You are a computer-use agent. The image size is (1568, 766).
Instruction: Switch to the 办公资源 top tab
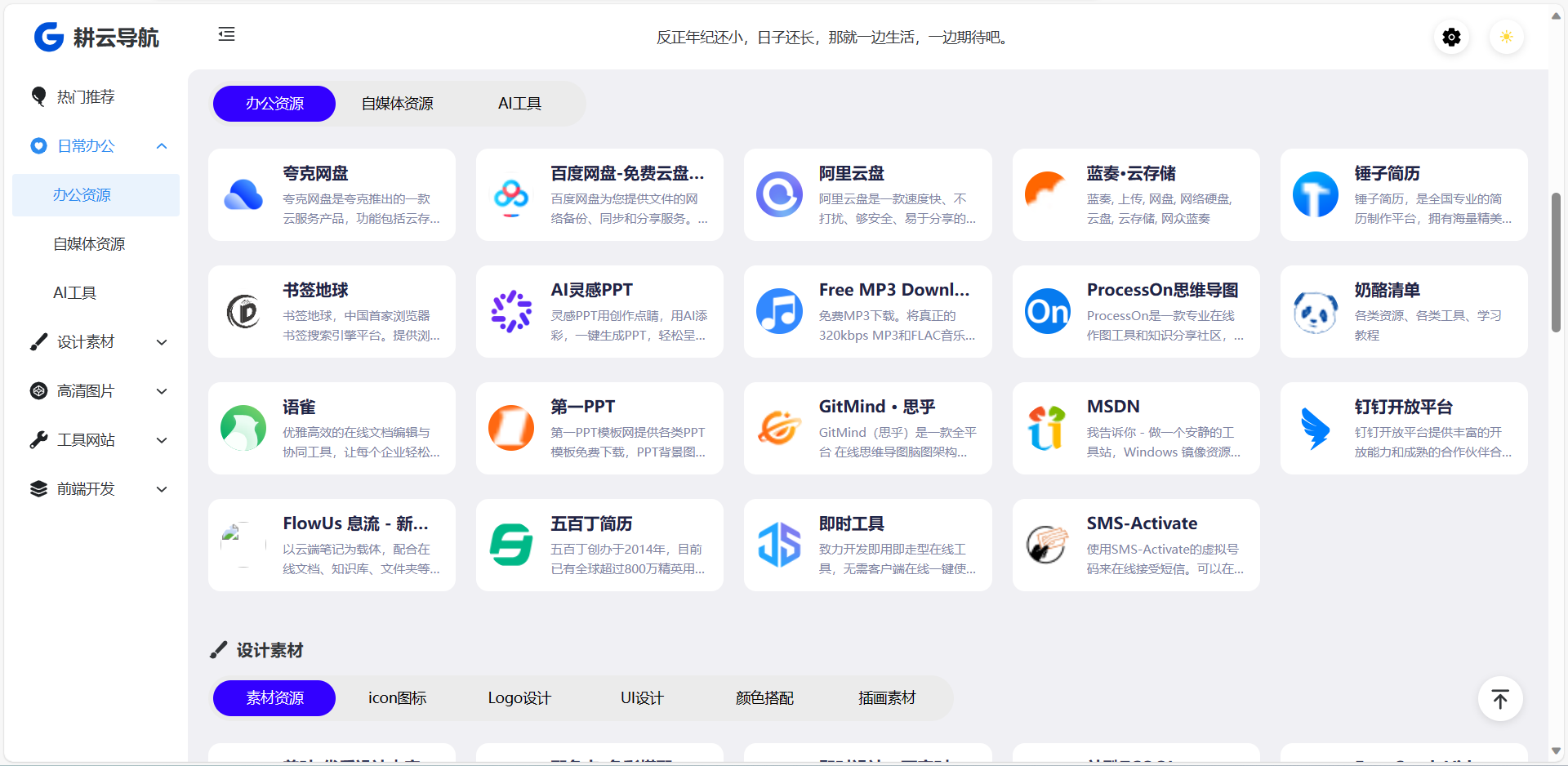click(274, 104)
